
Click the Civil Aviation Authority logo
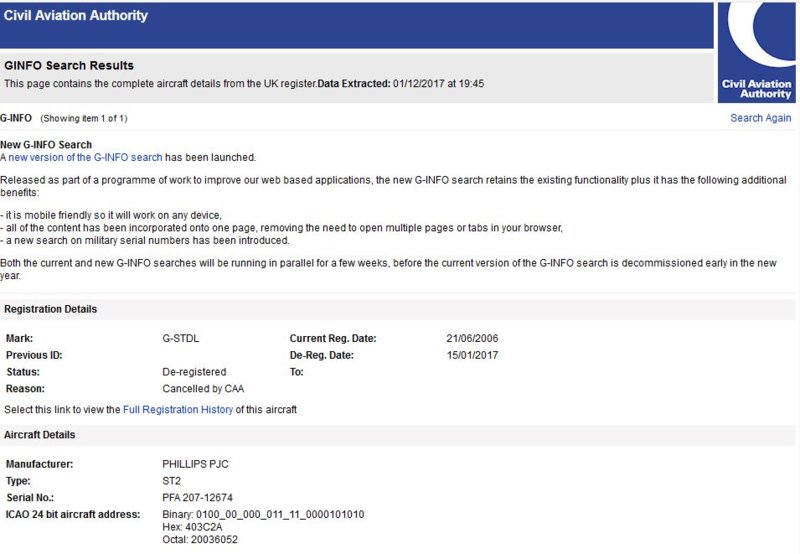[x=757, y=52]
